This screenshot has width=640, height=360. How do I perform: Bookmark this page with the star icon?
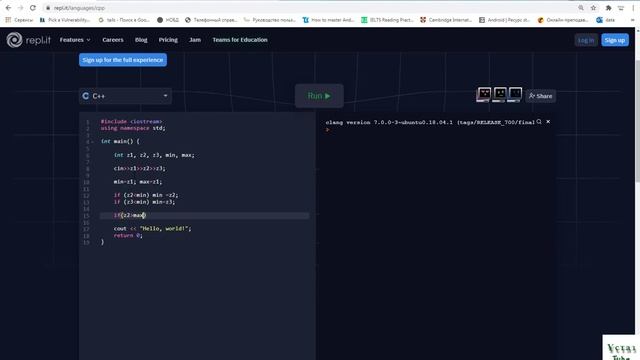pyautogui.click(x=593, y=8)
